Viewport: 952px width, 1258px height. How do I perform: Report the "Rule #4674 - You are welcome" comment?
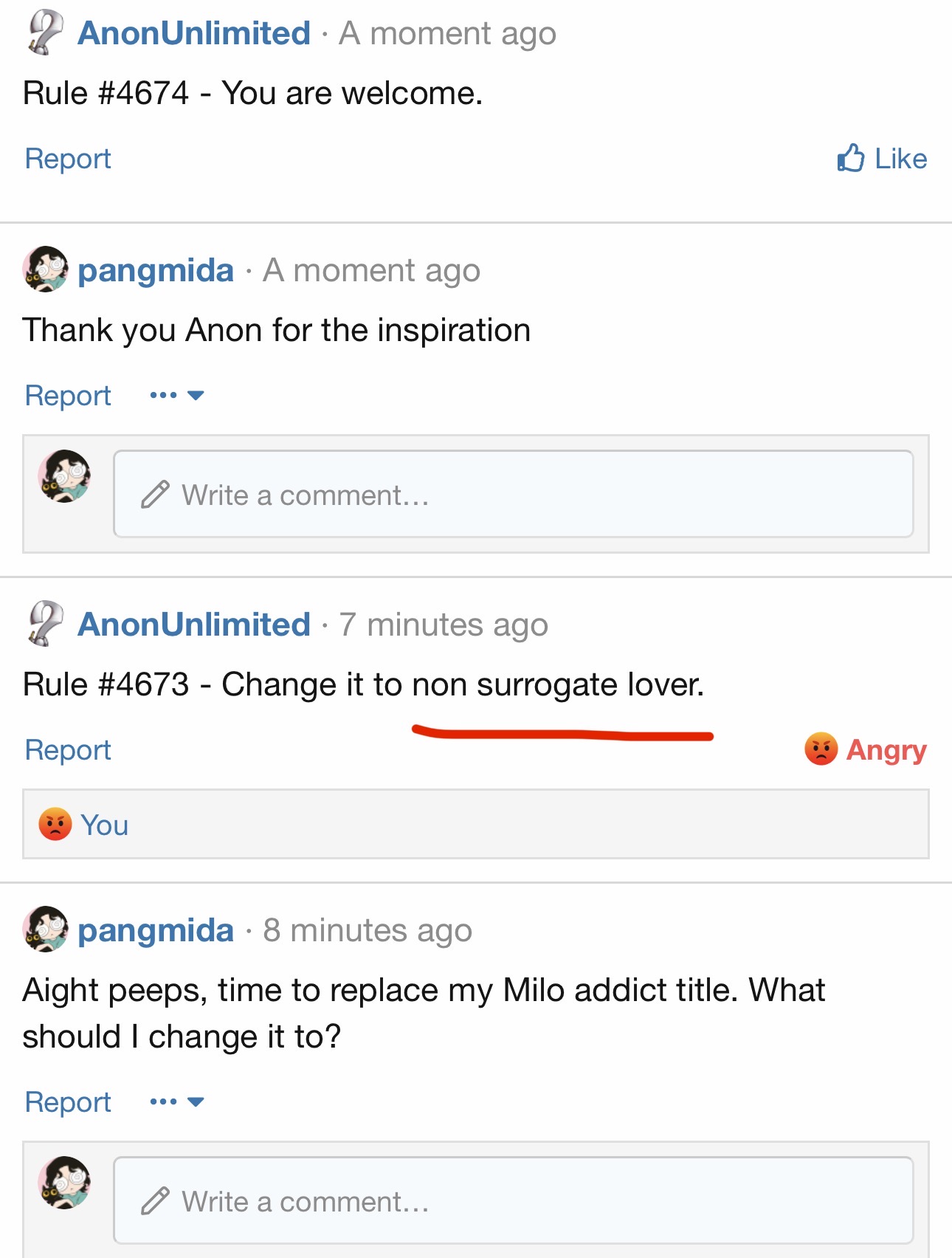[x=68, y=159]
